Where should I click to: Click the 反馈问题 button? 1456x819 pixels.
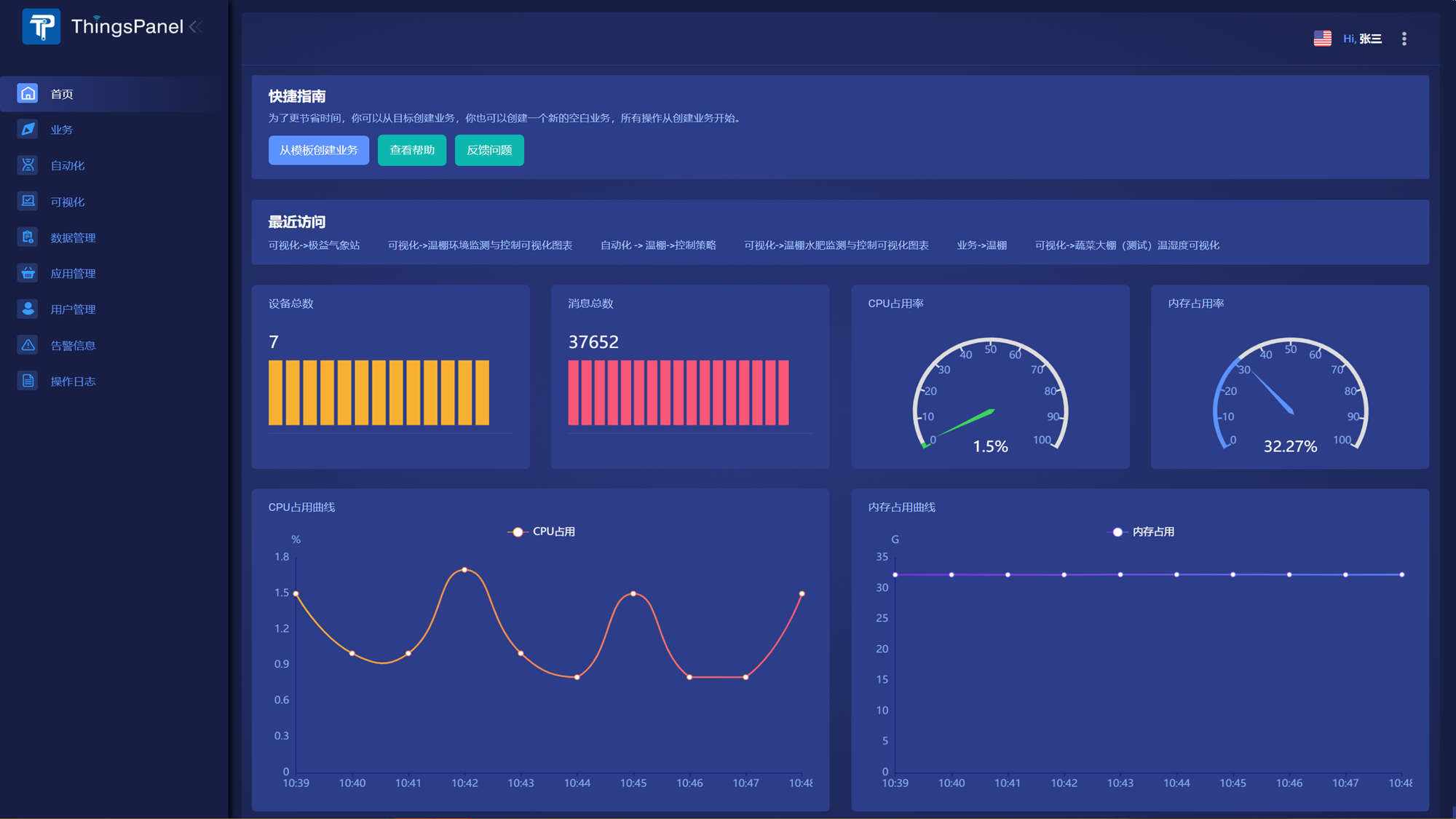pos(489,150)
